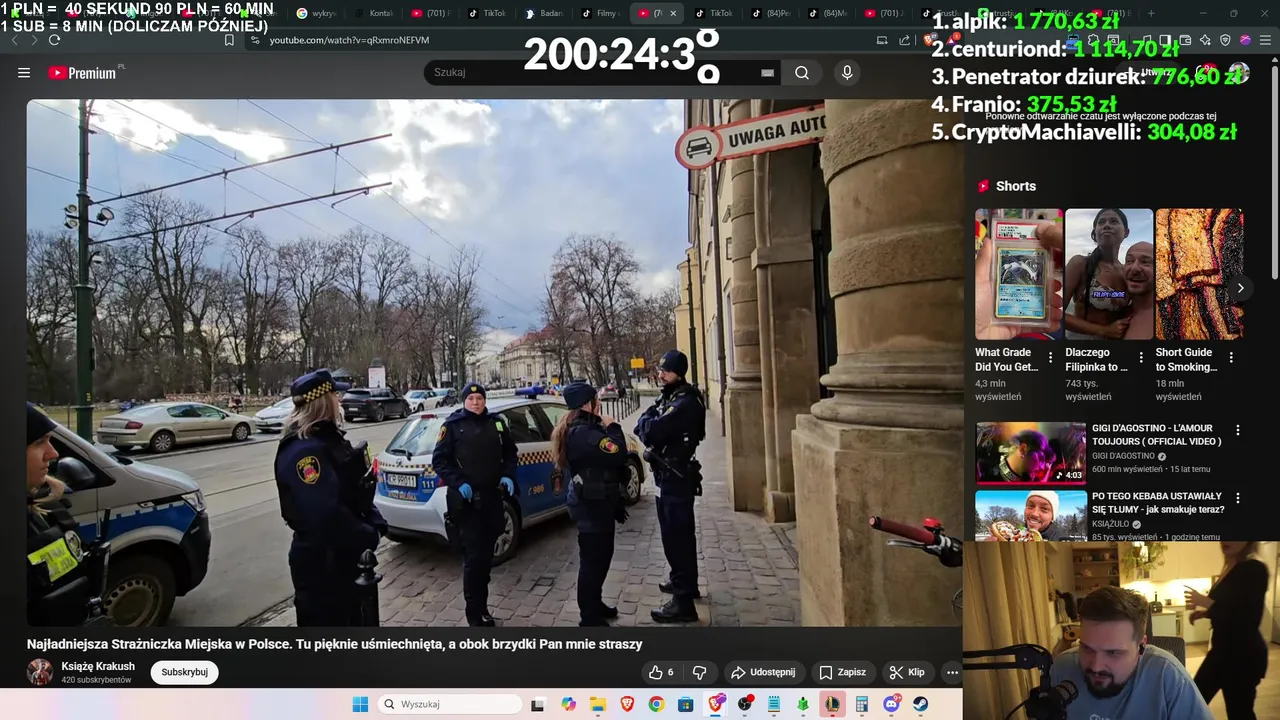The image size is (1280, 720).
Task: Open menu for the Gigi D'Agostino video
Action: point(1238,430)
